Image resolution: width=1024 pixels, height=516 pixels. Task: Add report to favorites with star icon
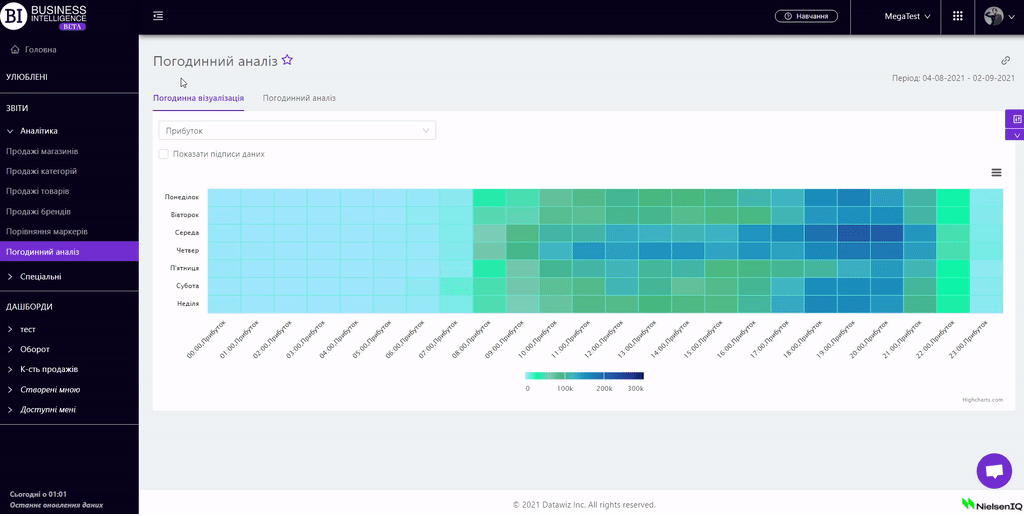click(x=287, y=61)
